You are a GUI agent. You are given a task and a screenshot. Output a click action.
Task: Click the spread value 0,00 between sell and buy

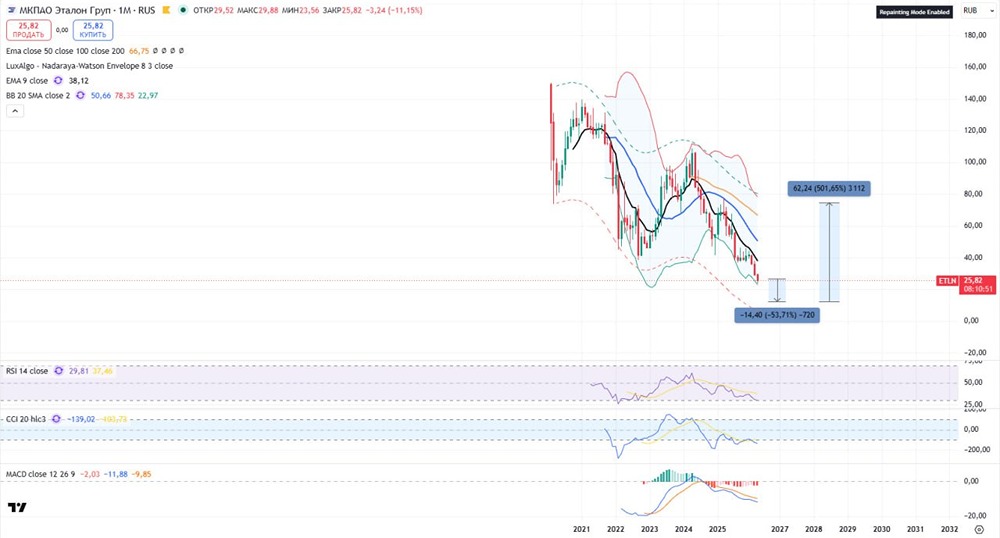point(62,30)
